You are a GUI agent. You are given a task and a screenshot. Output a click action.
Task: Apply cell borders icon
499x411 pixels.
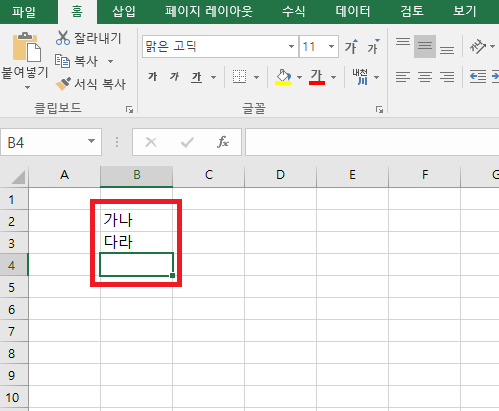(239, 77)
